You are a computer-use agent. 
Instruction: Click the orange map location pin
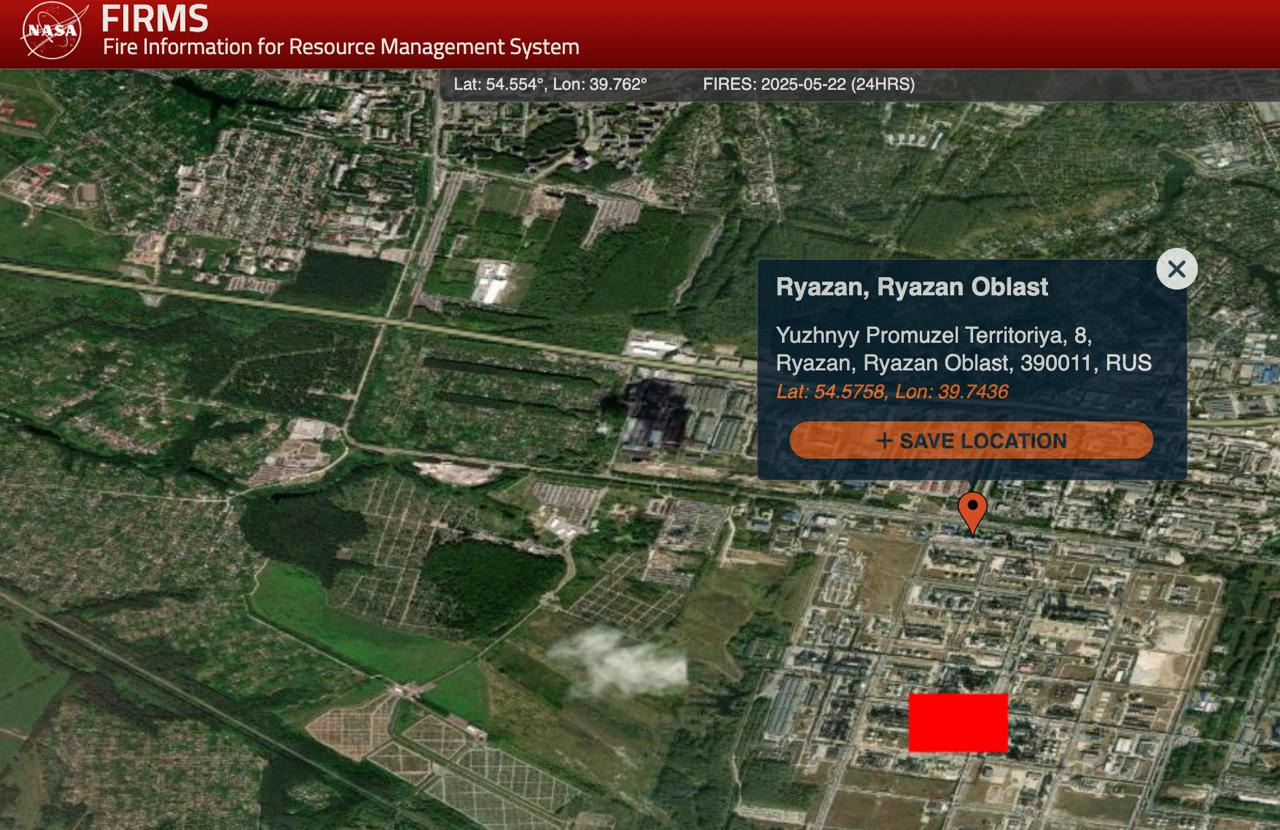coord(972,513)
